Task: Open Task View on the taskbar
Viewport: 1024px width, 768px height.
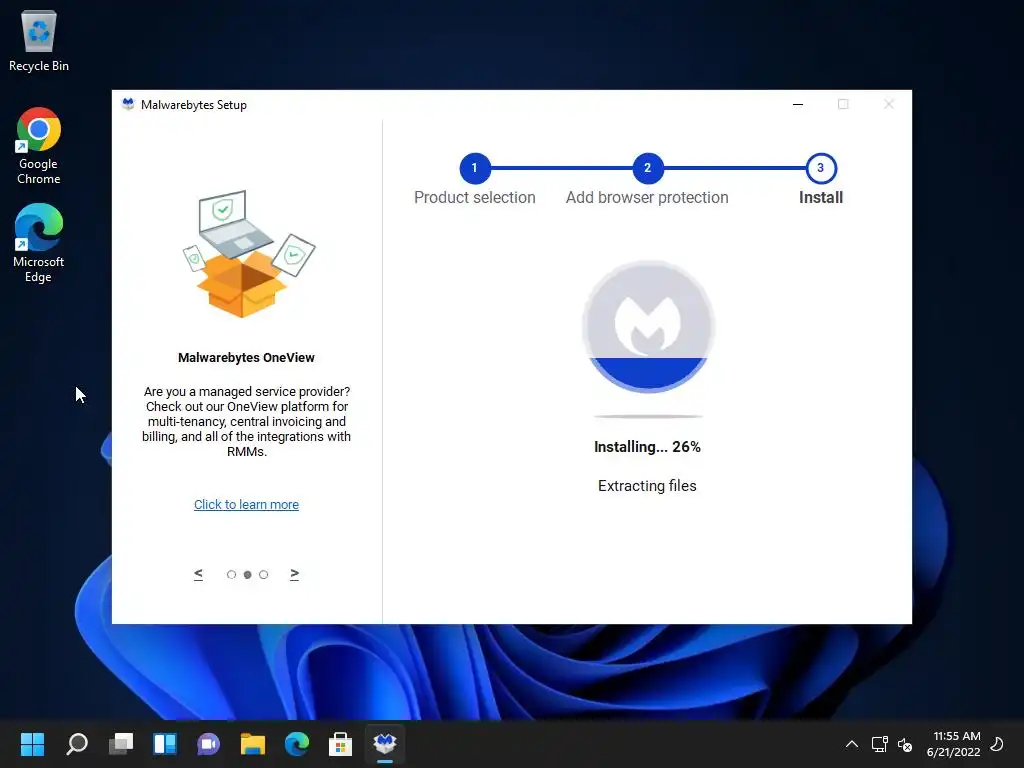Action: pyautogui.click(x=121, y=744)
